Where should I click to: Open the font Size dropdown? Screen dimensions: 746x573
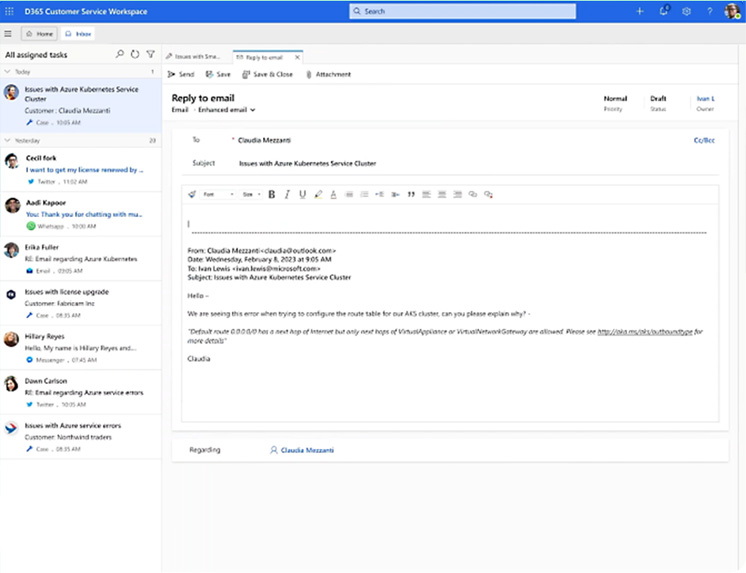click(x=252, y=194)
